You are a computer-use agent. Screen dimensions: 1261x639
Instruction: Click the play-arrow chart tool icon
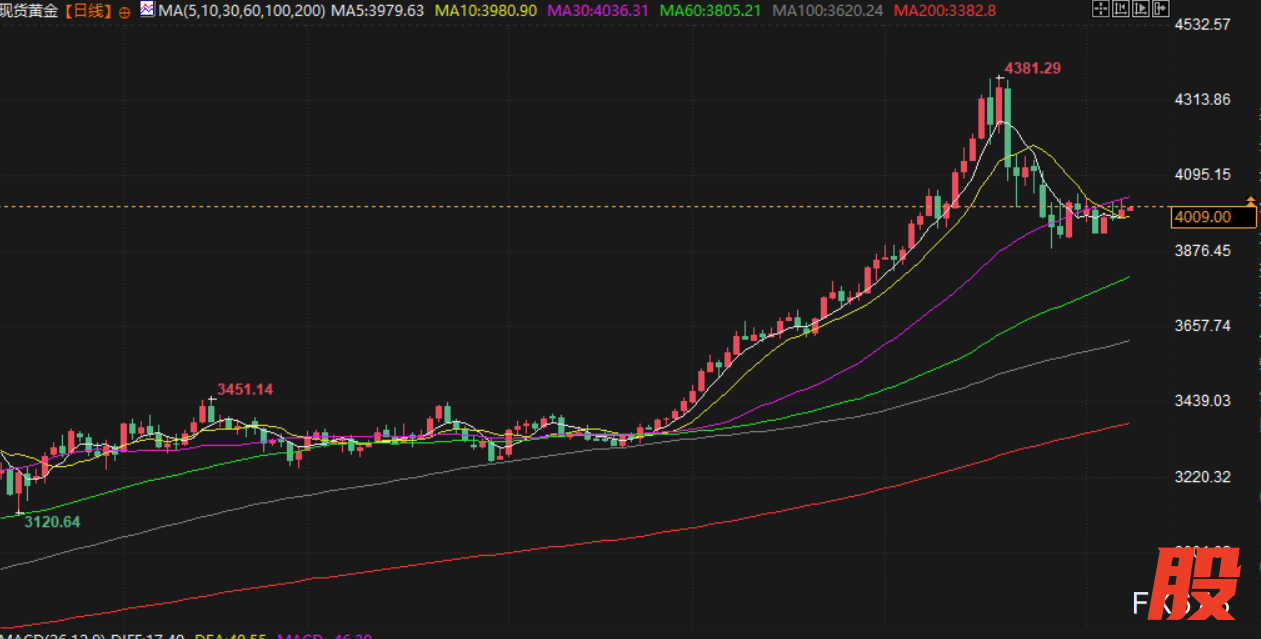[1140, 10]
